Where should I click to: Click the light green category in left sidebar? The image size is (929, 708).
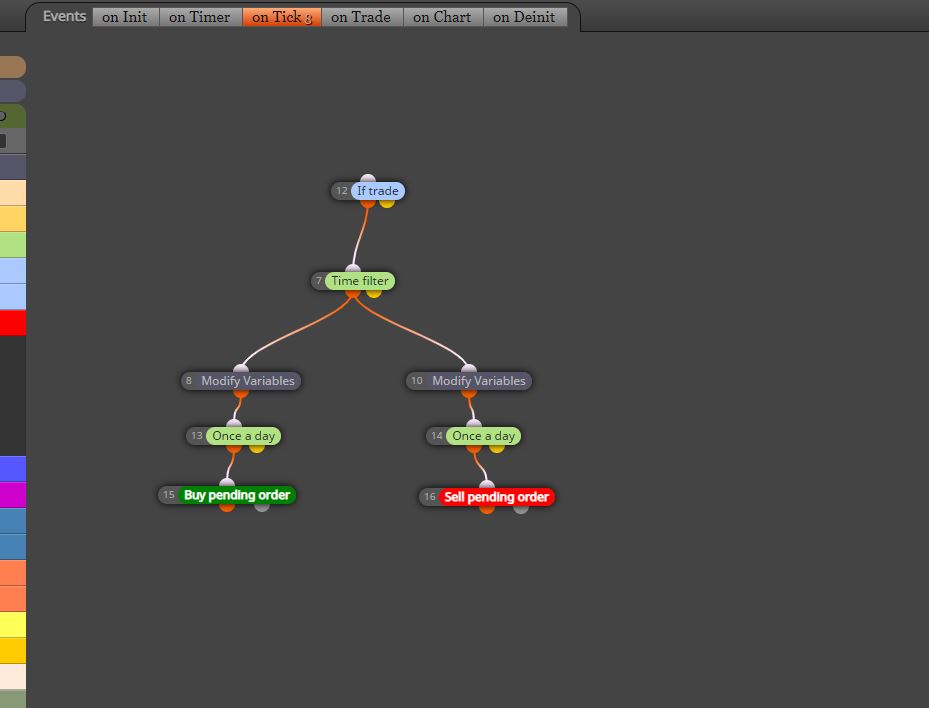coord(12,245)
